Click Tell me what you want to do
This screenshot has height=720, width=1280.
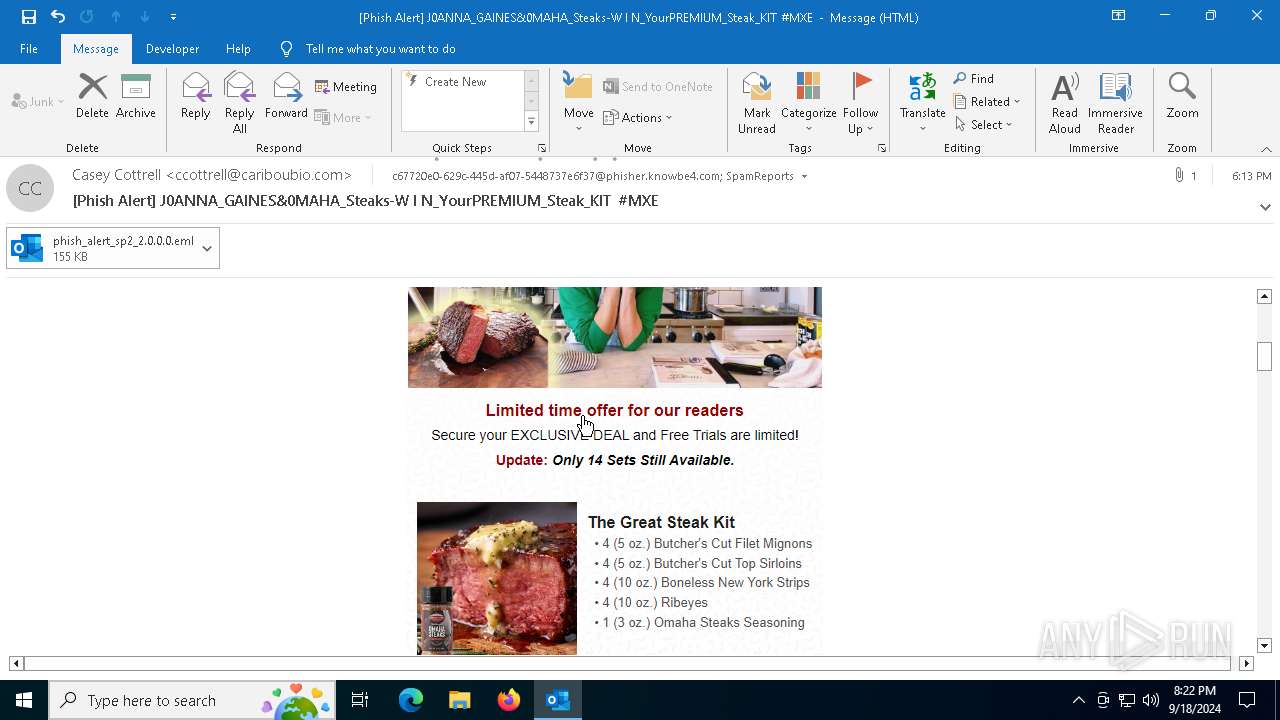380,48
